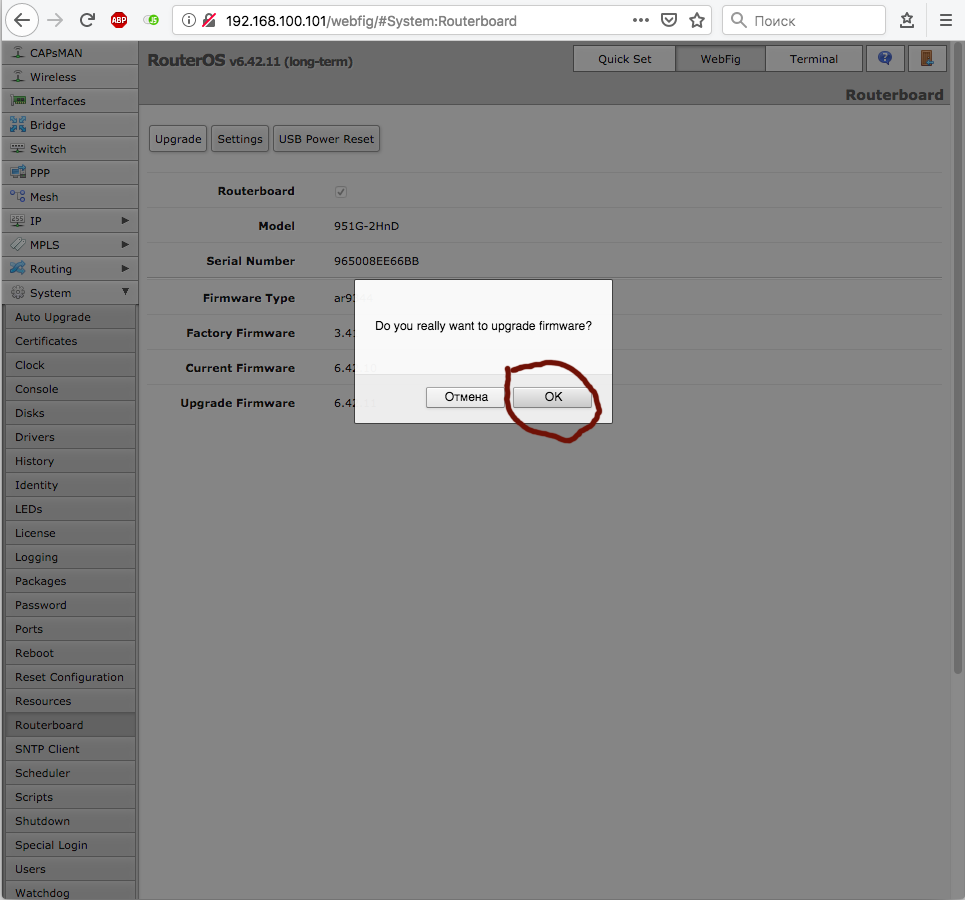This screenshot has width=965, height=900.
Task: Cancel the dialog with Отмена
Action: pos(466,397)
